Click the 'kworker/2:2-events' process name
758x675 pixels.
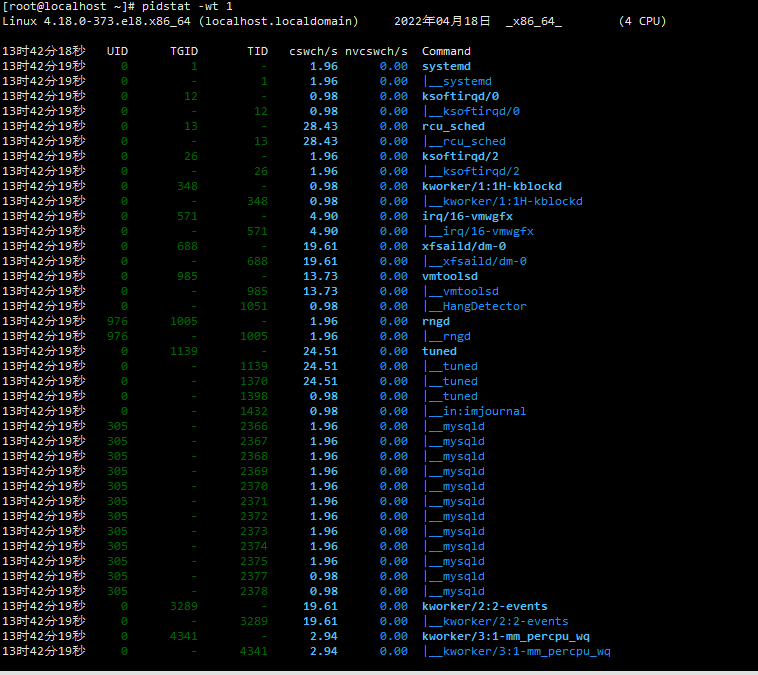tap(485, 606)
